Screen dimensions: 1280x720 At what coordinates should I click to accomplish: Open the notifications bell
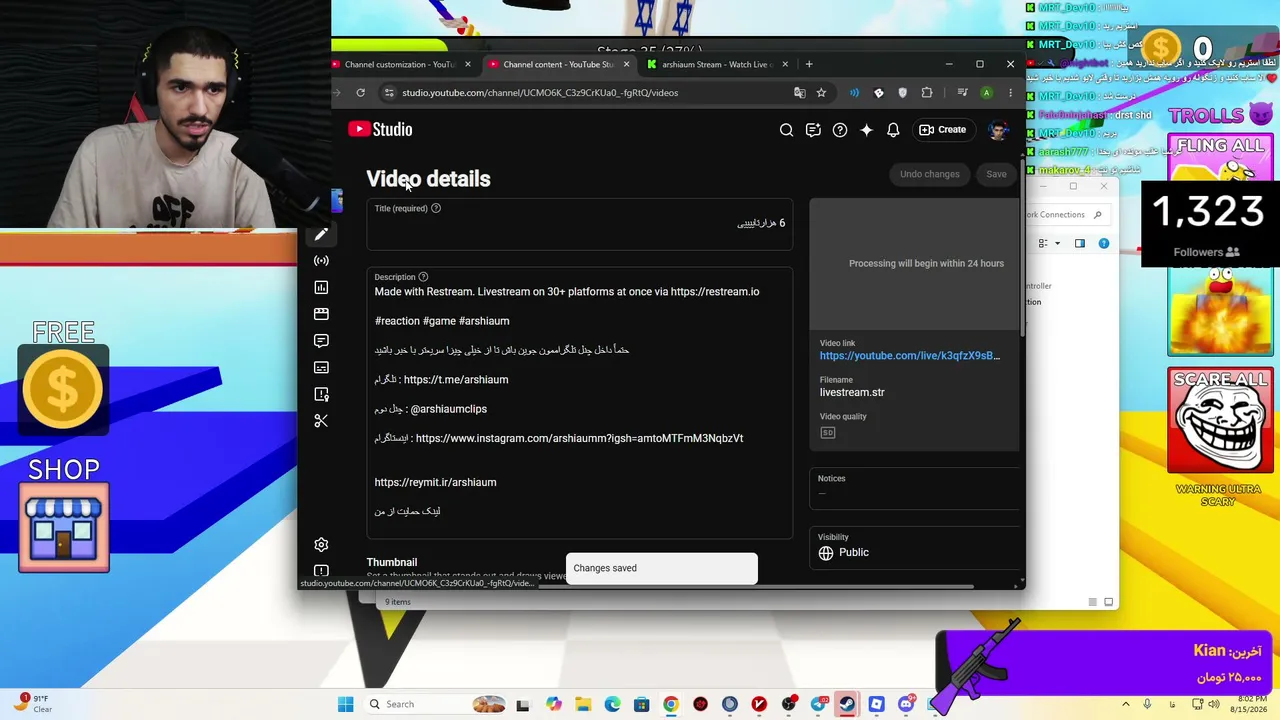coord(893,130)
